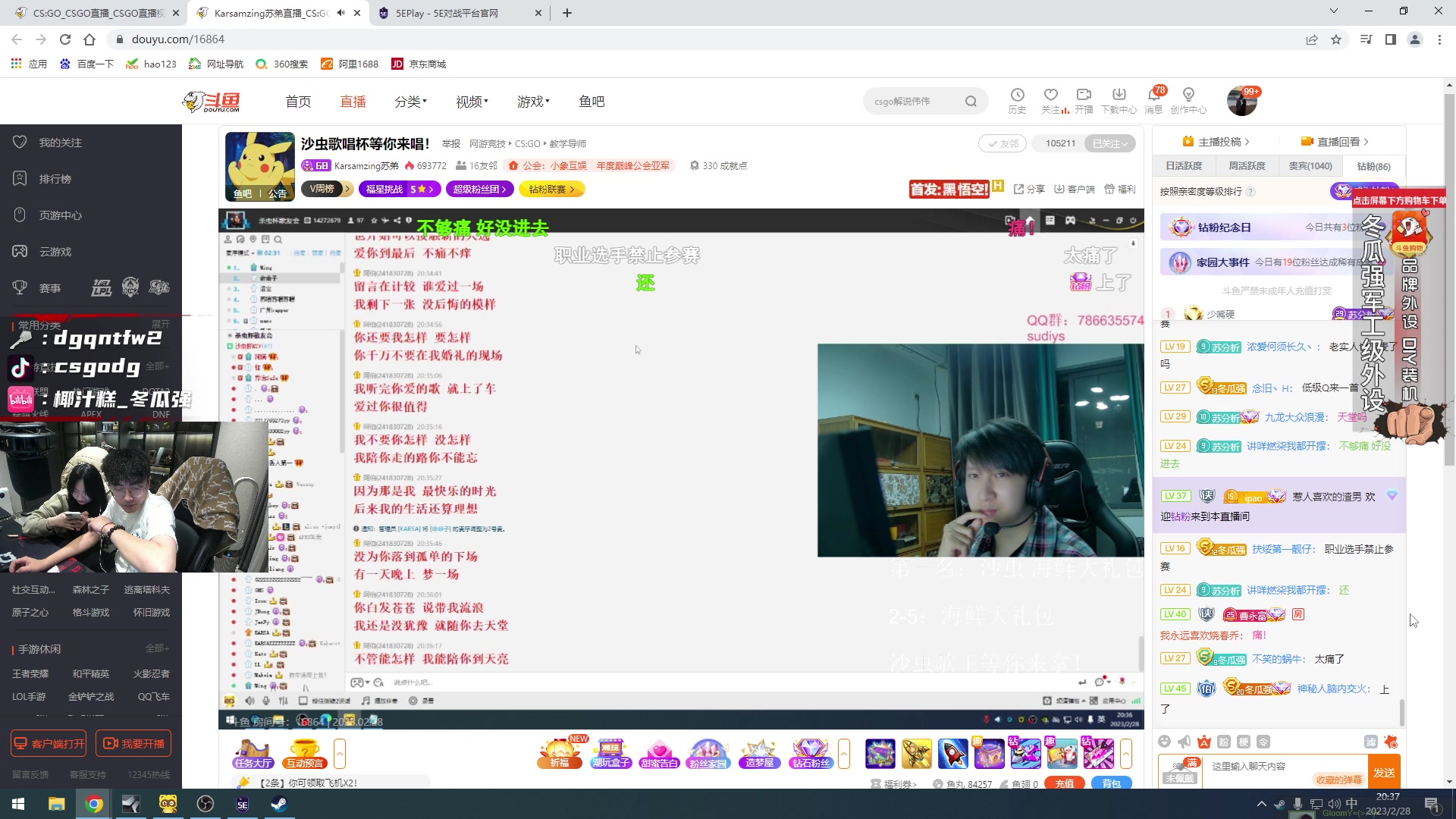Expand the 游戏 games nav dropdown

click(x=533, y=102)
